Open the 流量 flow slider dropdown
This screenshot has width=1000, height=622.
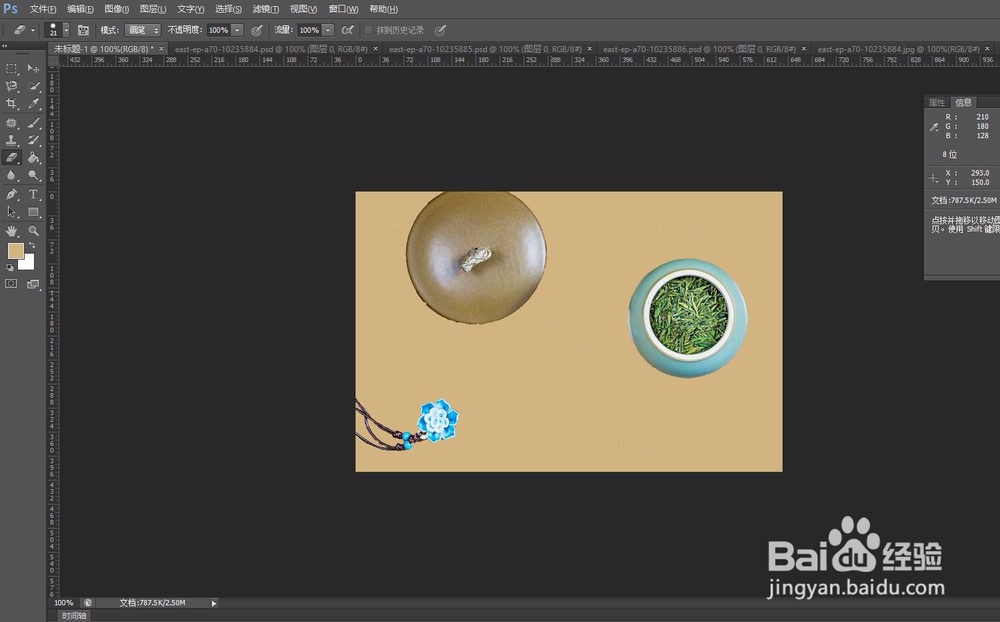click(x=328, y=30)
